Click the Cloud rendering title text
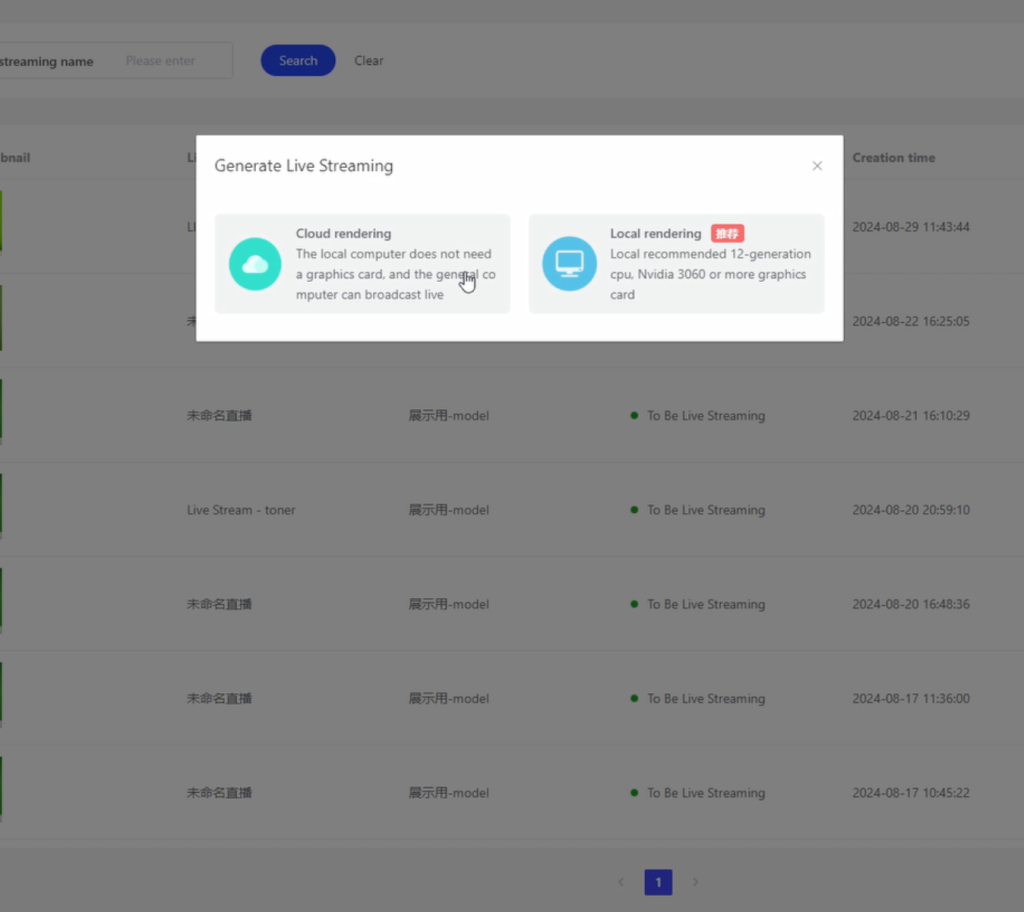The width and height of the screenshot is (1024, 912). tap(343, 233)
